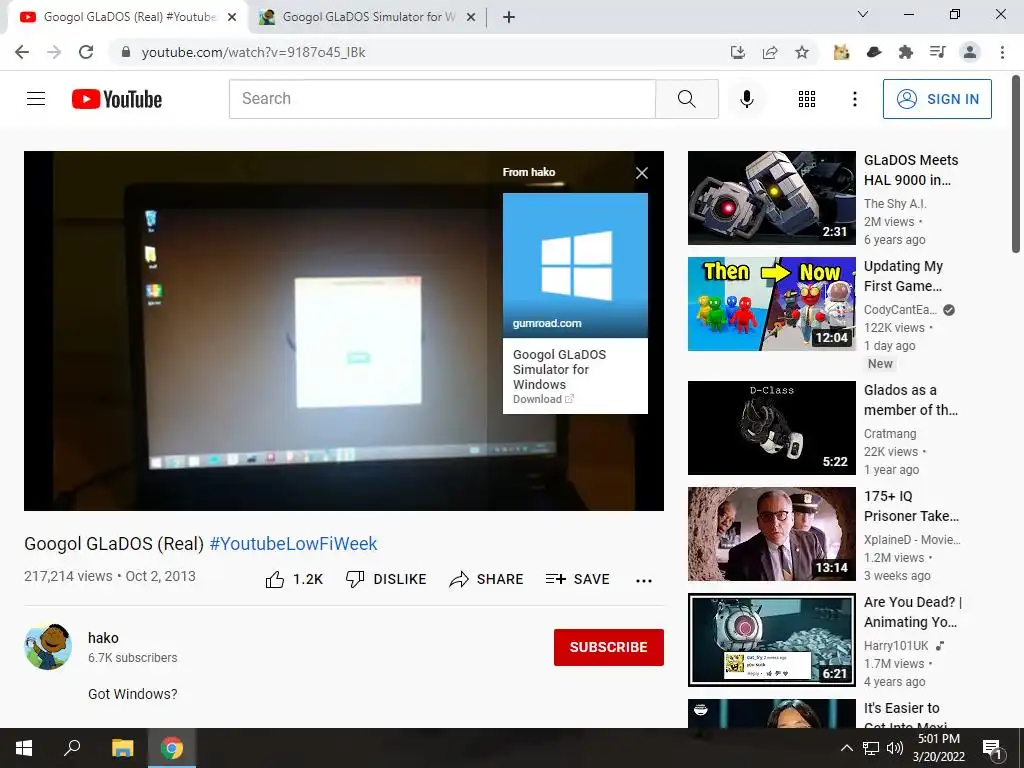Open Chrome media controls icon
The image size is (1024, 768).
point(938,52)
